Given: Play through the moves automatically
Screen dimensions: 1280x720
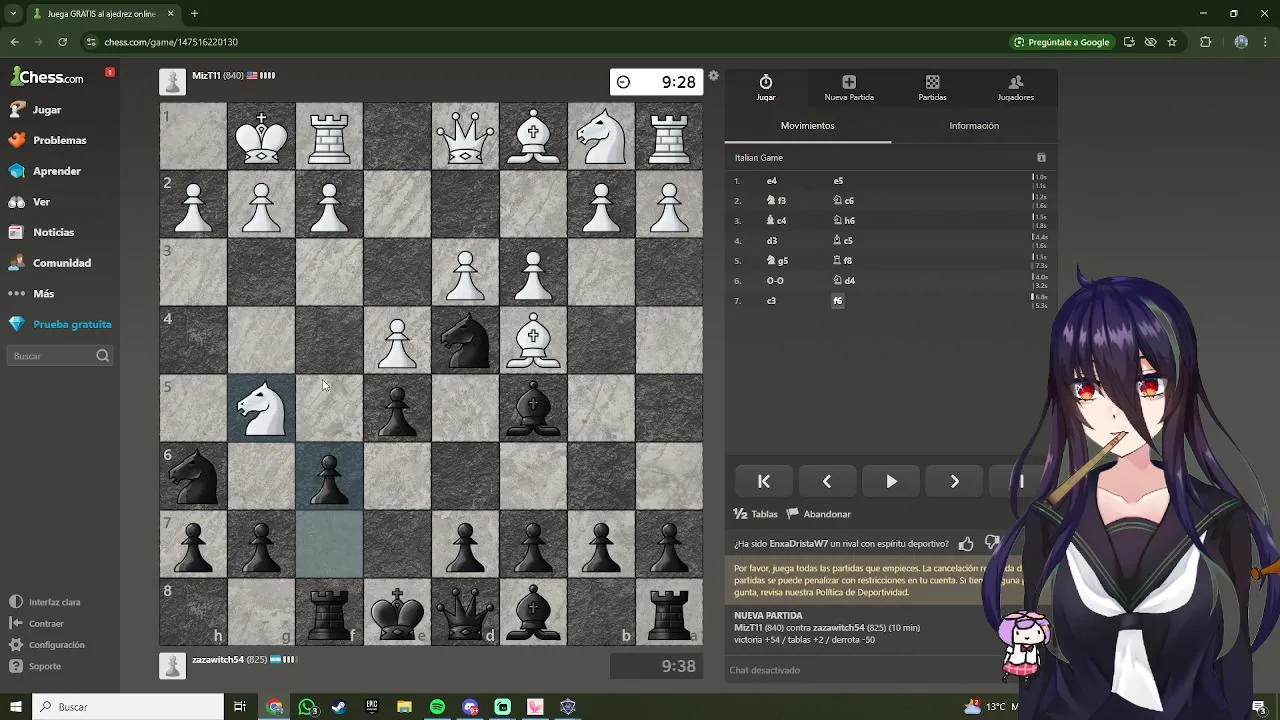Looking at the screenshot, I should 891,482.
